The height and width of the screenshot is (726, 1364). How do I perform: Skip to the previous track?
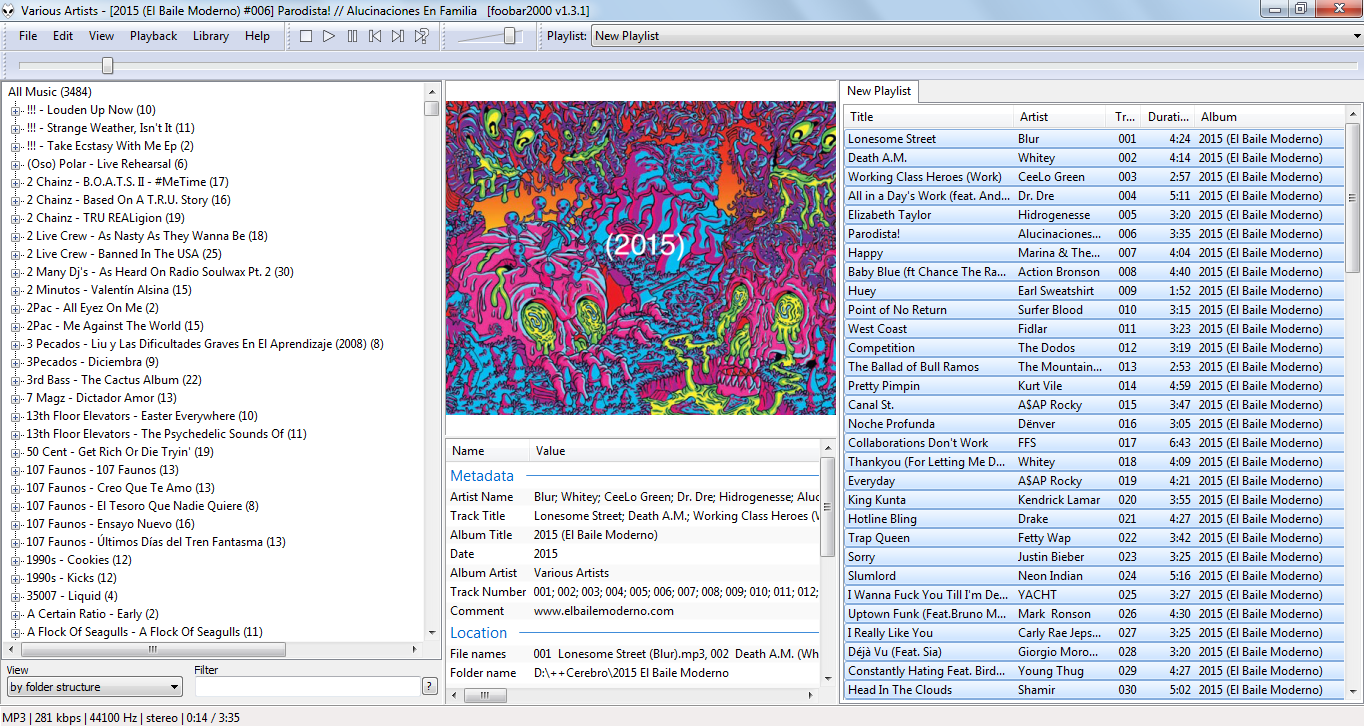point(375,36)
